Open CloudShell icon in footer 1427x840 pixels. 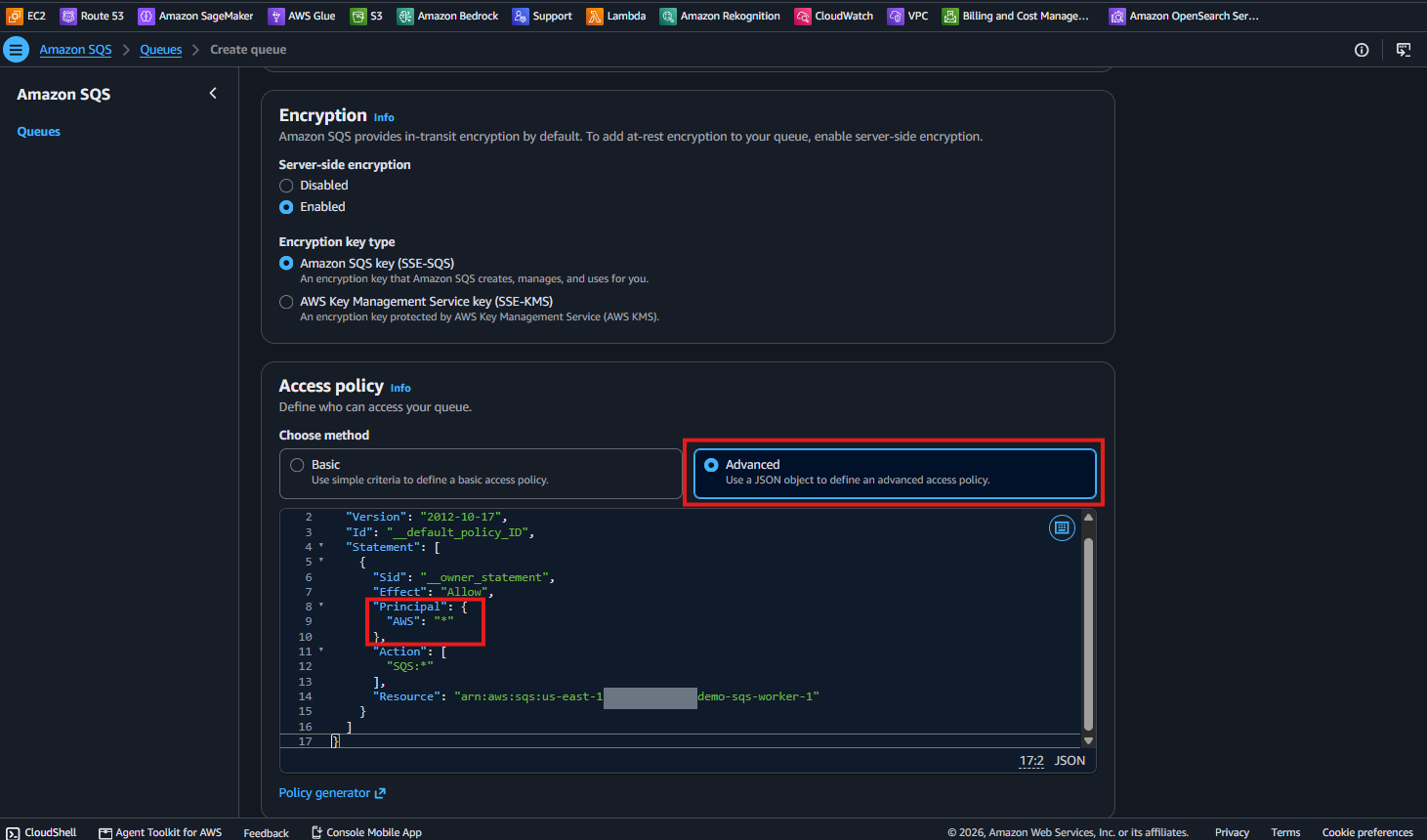(x=13, y=833)
